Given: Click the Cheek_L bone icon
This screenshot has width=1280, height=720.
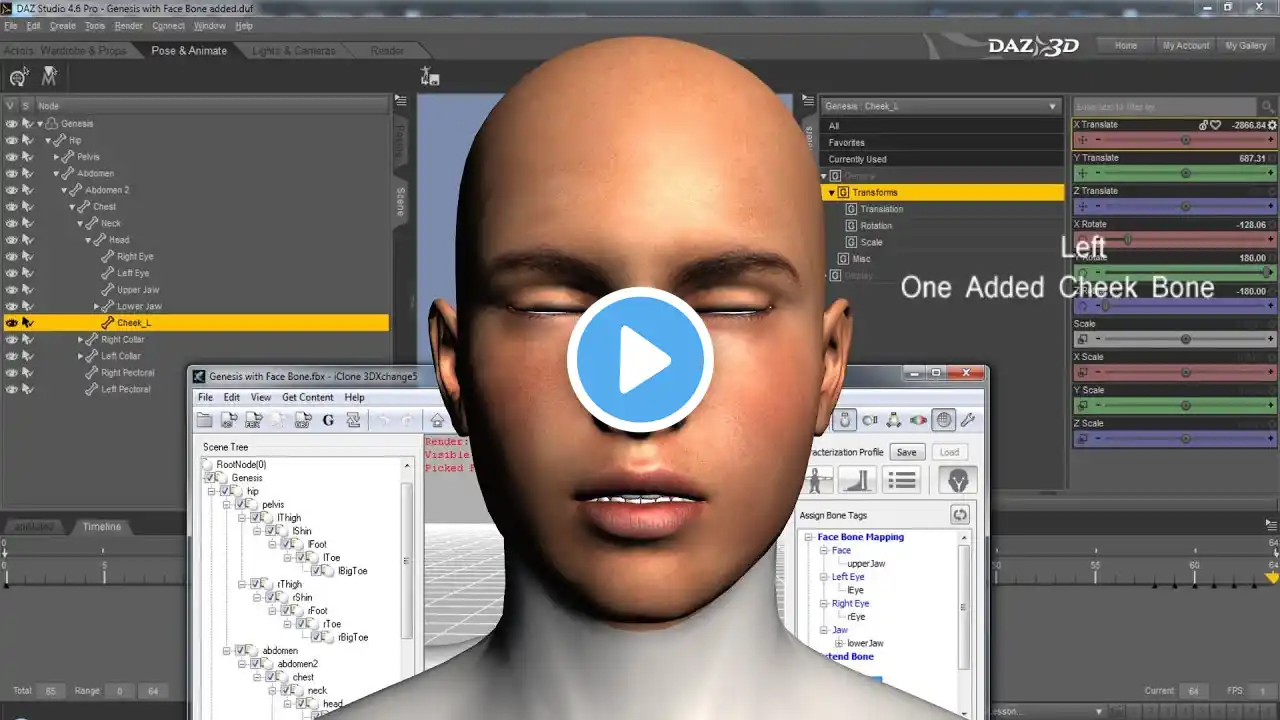Looking at the screenshot, I should pos(108,323).
